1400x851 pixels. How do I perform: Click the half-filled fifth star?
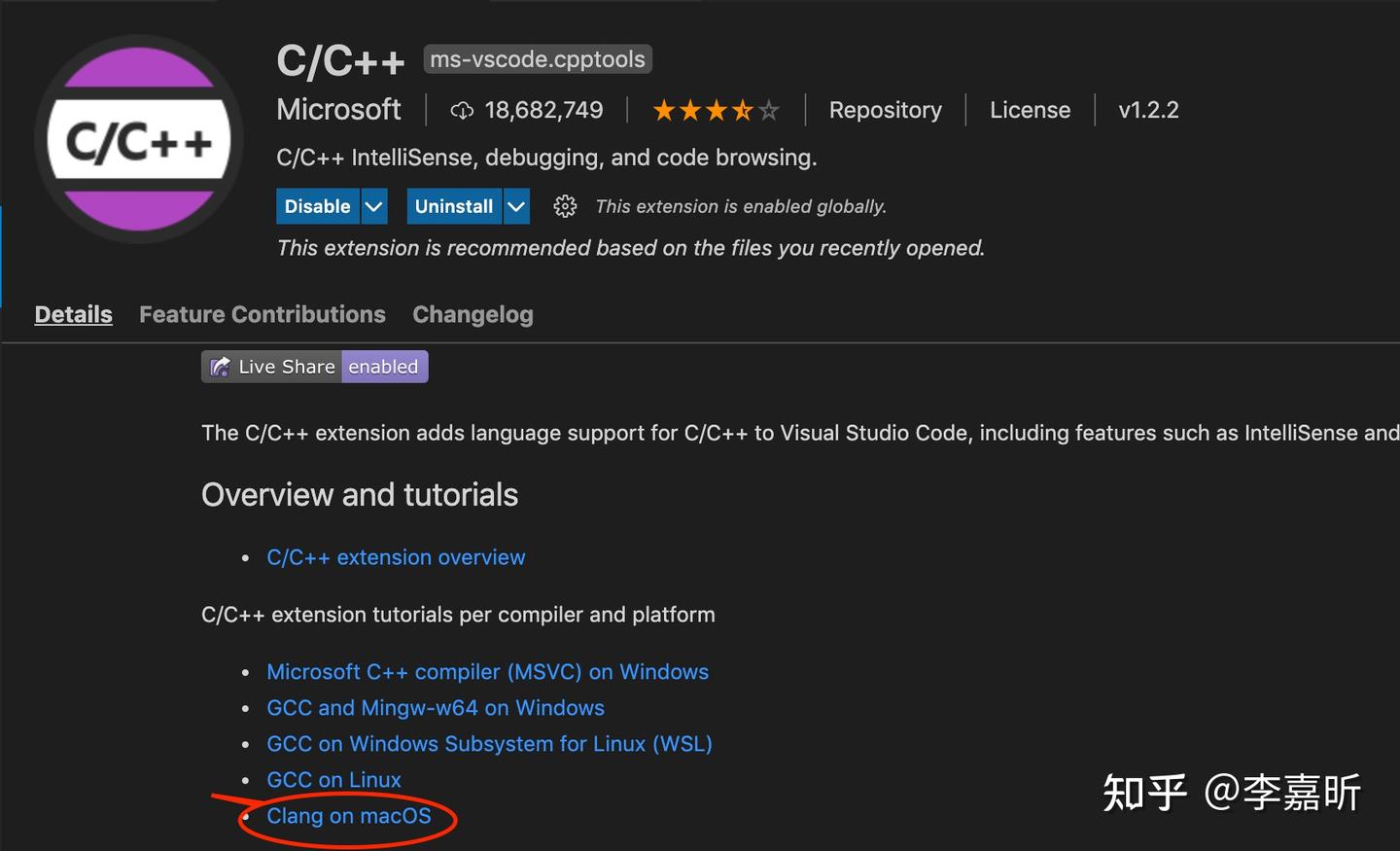click(769, 110)
